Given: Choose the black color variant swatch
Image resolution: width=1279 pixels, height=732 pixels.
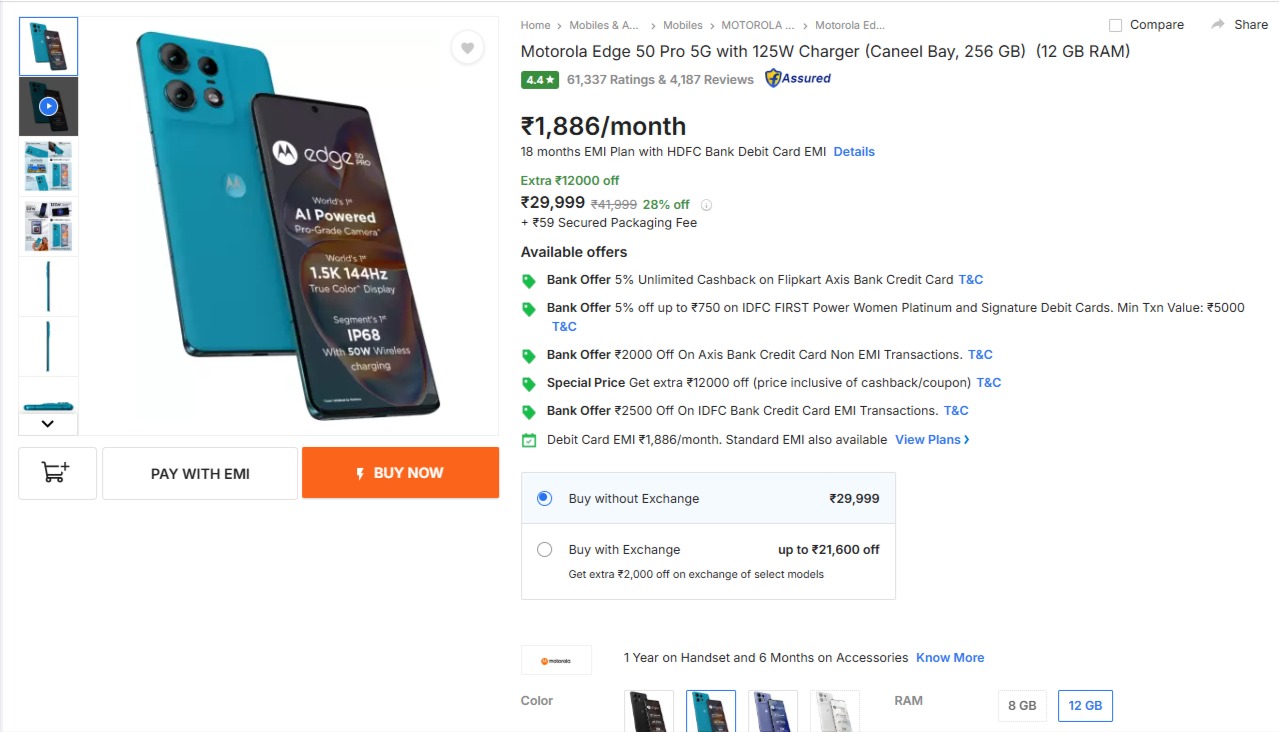Looking at the screenshot, I should point(649,710).
